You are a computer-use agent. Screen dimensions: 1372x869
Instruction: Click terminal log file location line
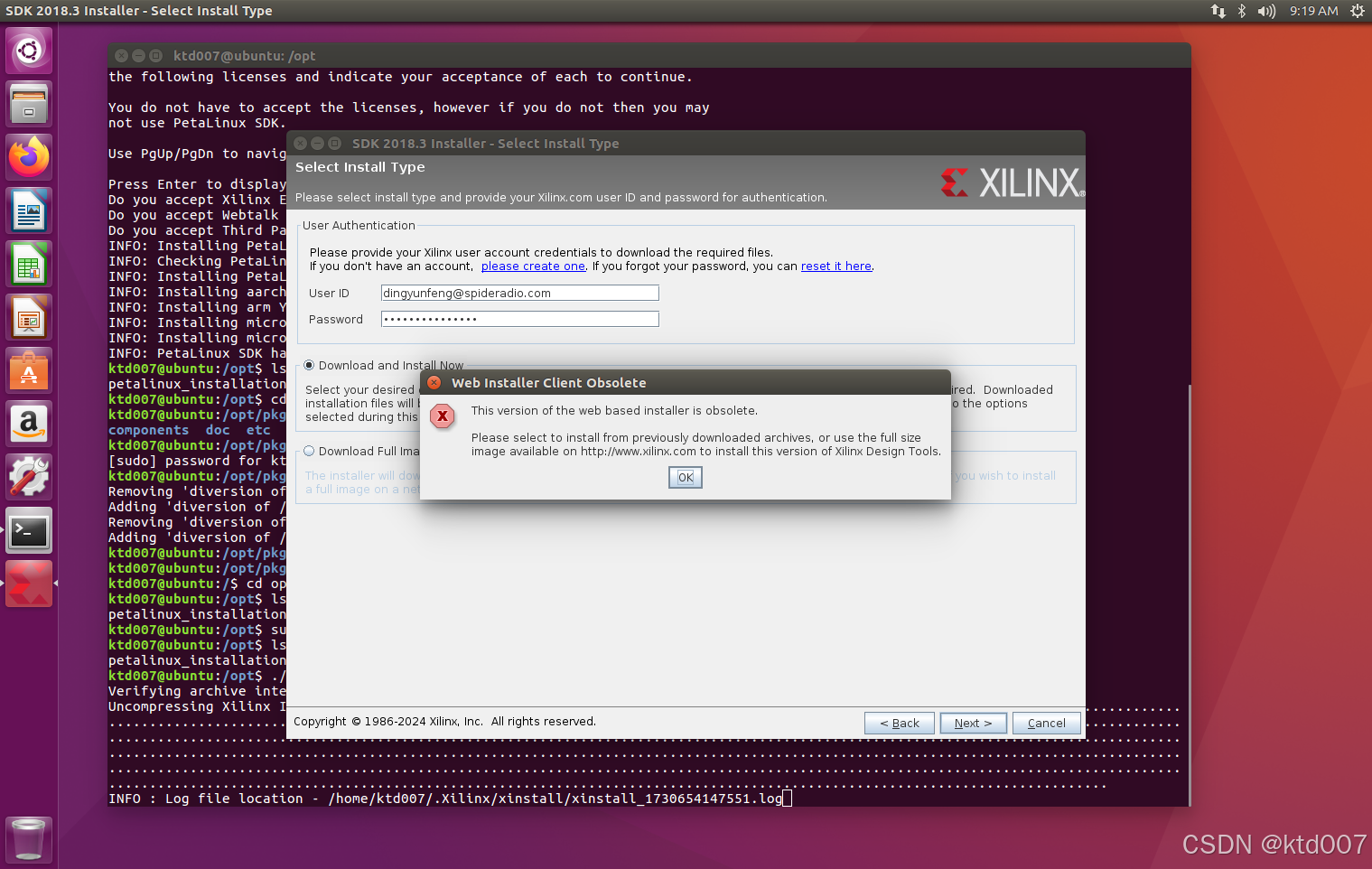445,799
